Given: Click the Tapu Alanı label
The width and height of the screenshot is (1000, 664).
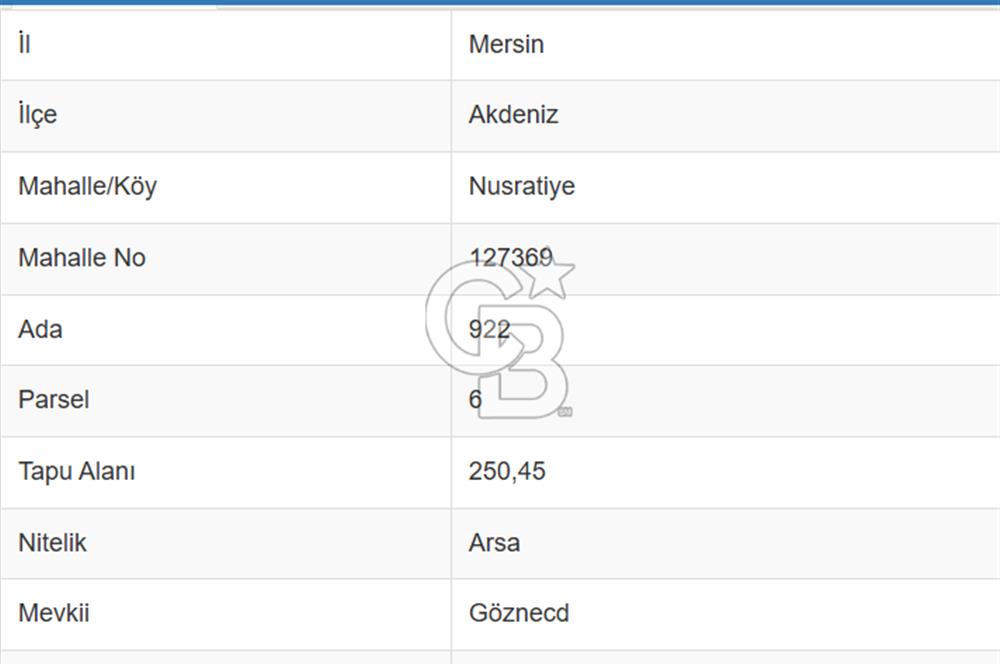Looking at the screenshot, I should point(76,471).
